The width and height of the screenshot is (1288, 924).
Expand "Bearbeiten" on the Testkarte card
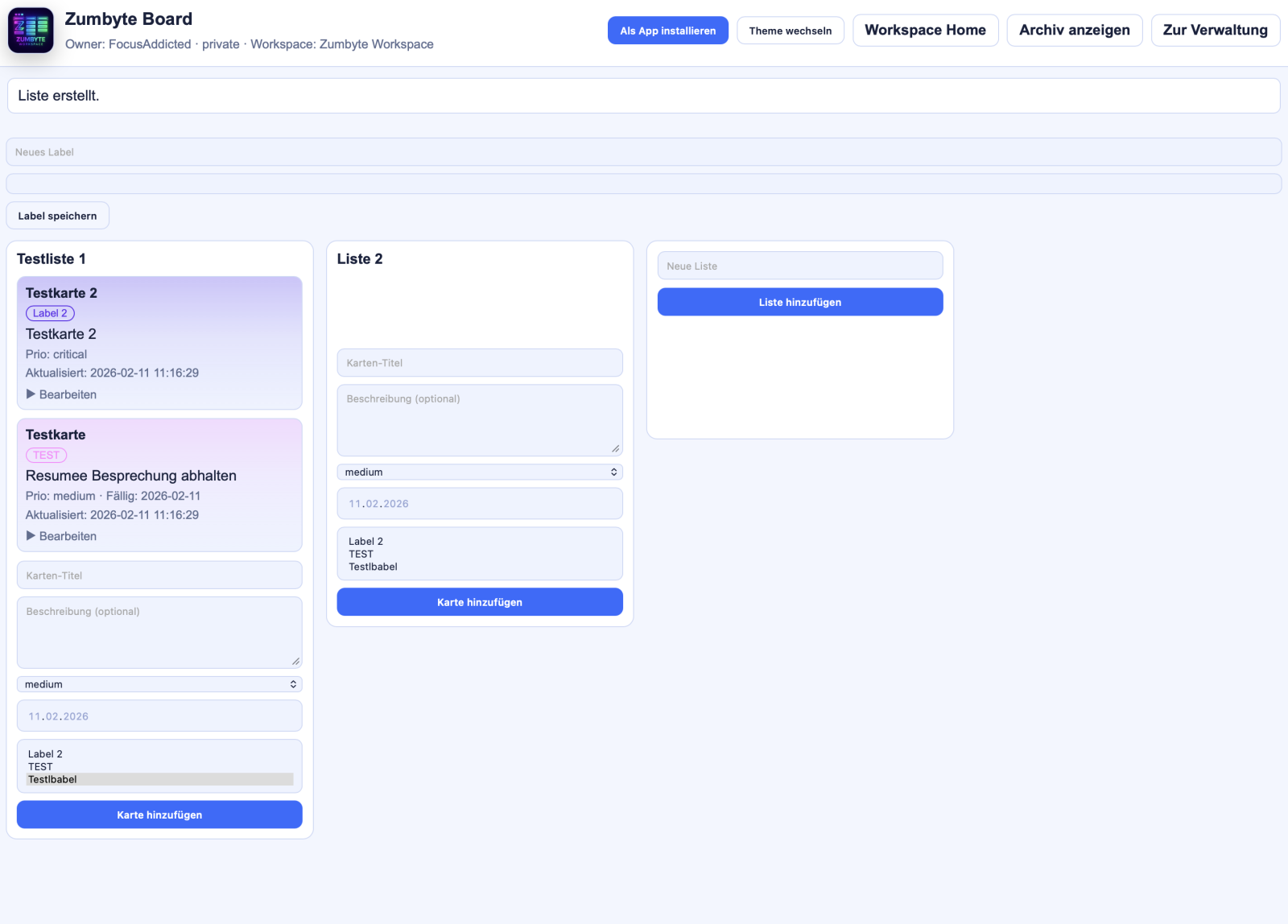[x=61, y=535]
